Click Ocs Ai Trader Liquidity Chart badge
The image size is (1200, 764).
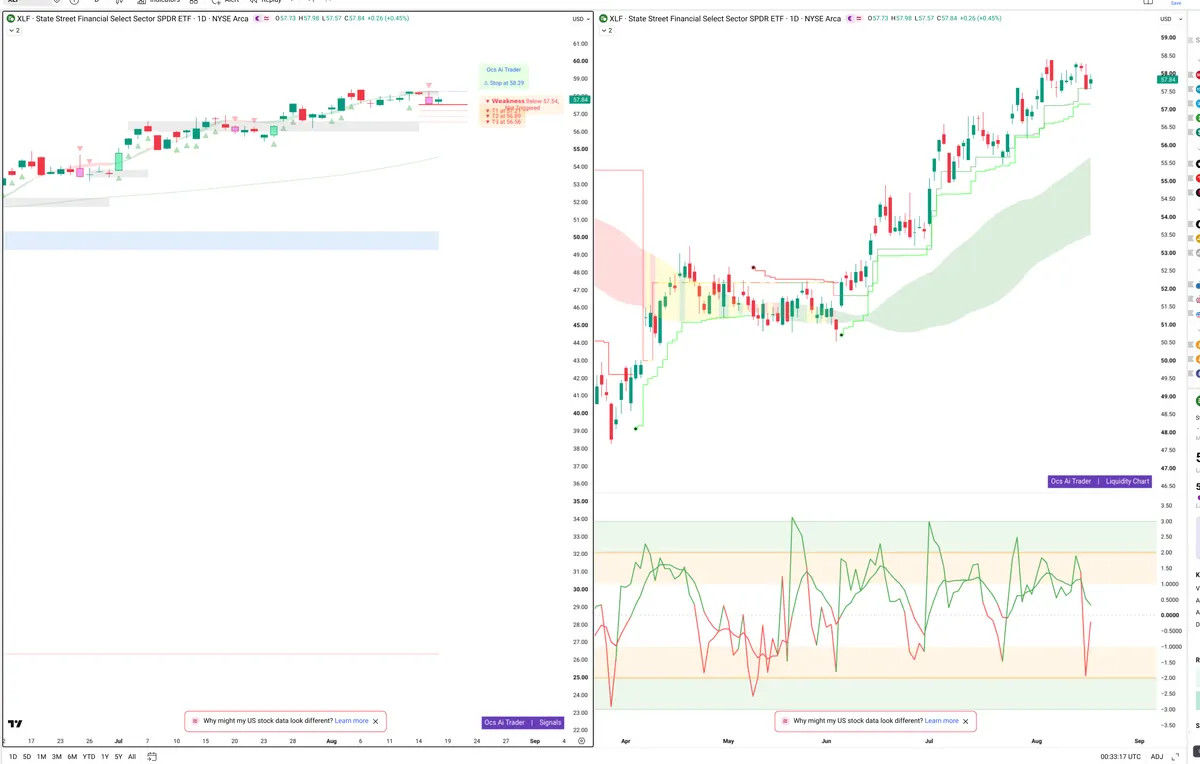tap(1100, 481)
